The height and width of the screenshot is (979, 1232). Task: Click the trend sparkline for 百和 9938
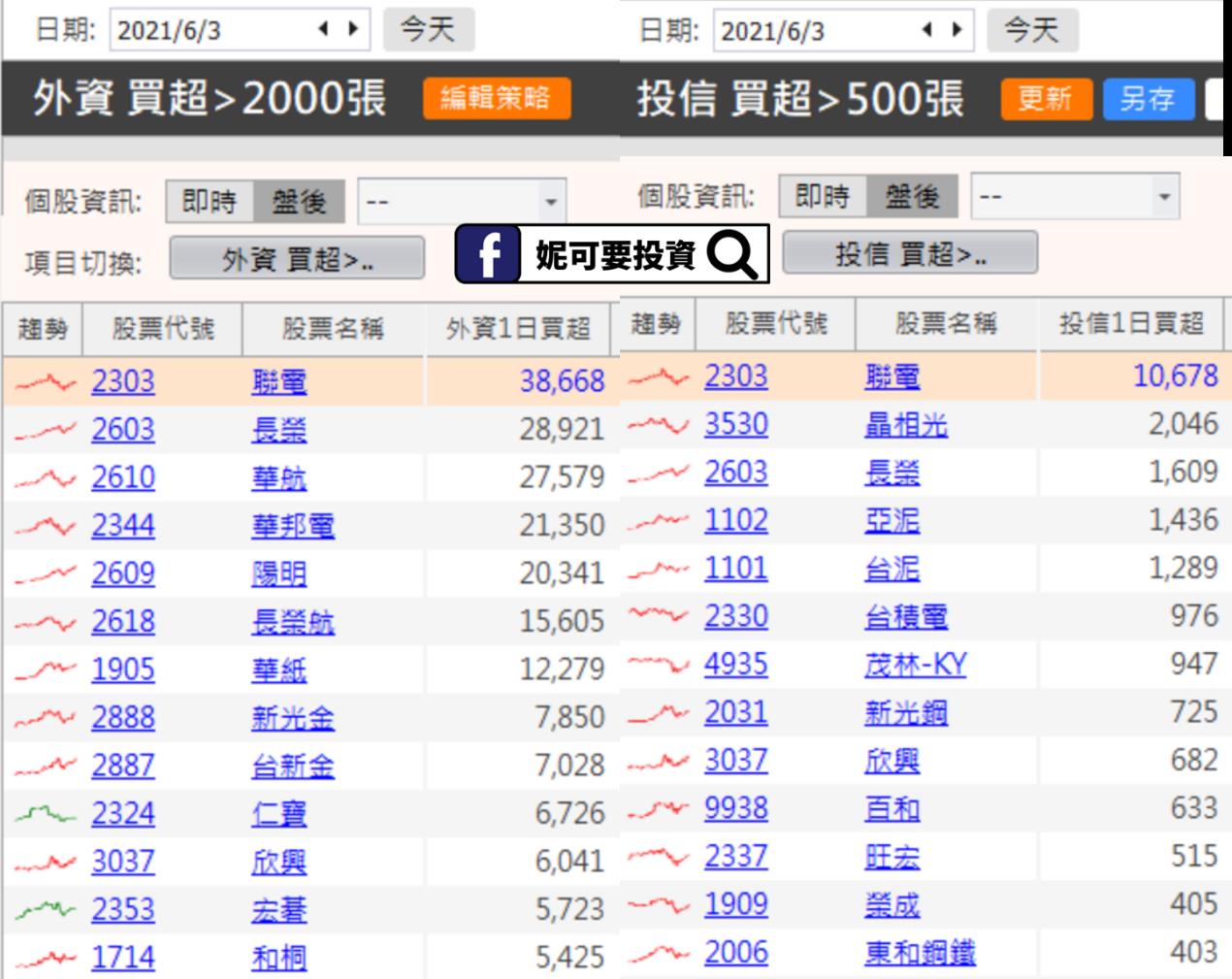pos(658,808)
